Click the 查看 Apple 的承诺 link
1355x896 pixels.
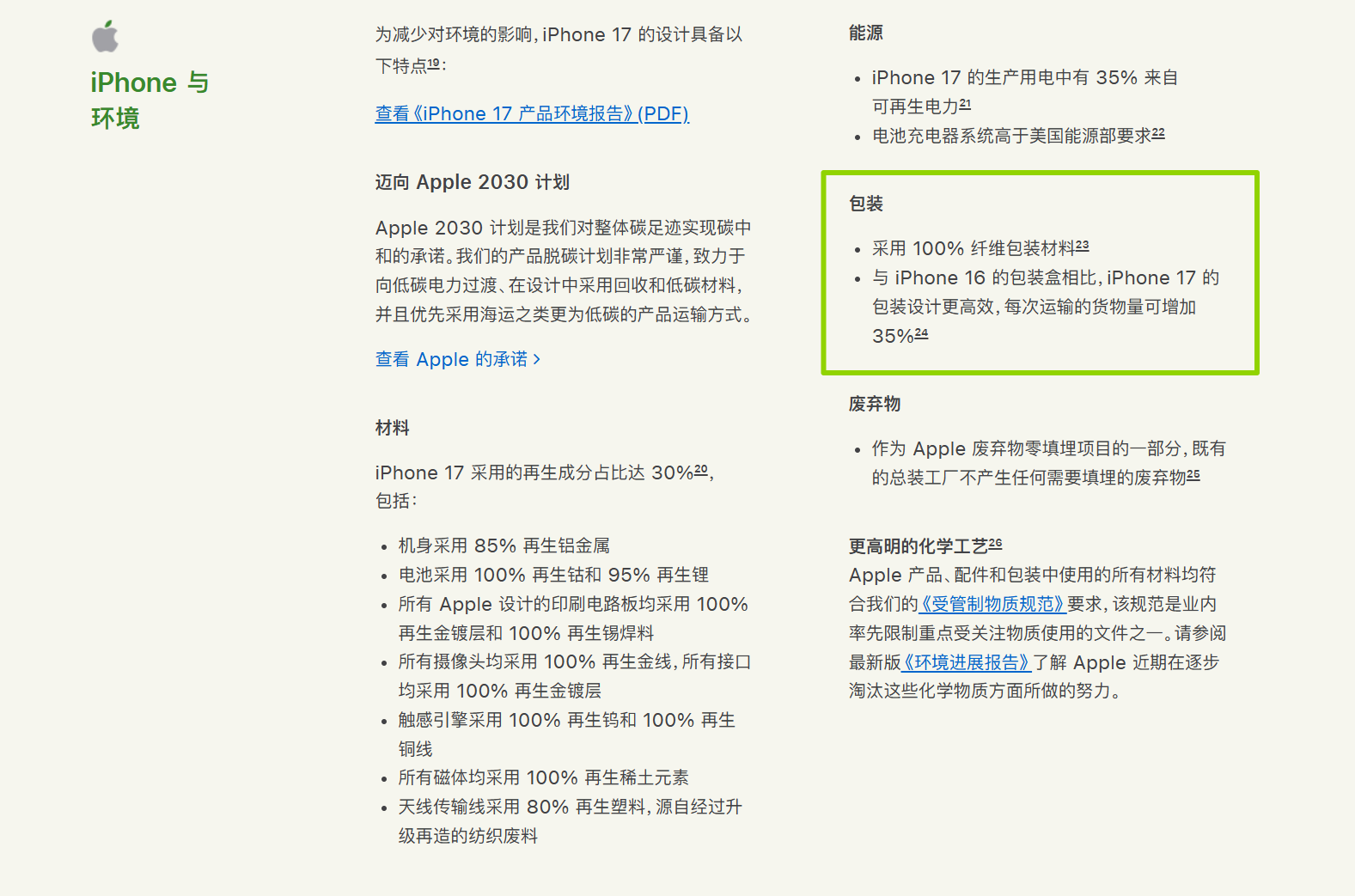tap(457, 359)
